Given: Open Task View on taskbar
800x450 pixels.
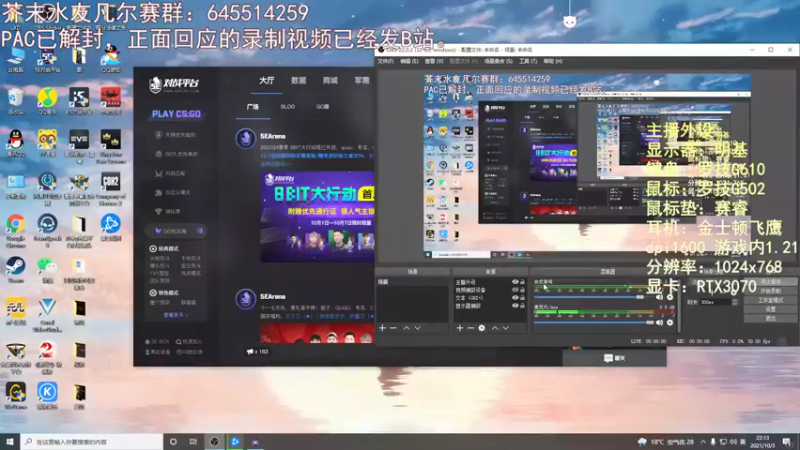Looking at the screenshot, I should pos(193,441).
